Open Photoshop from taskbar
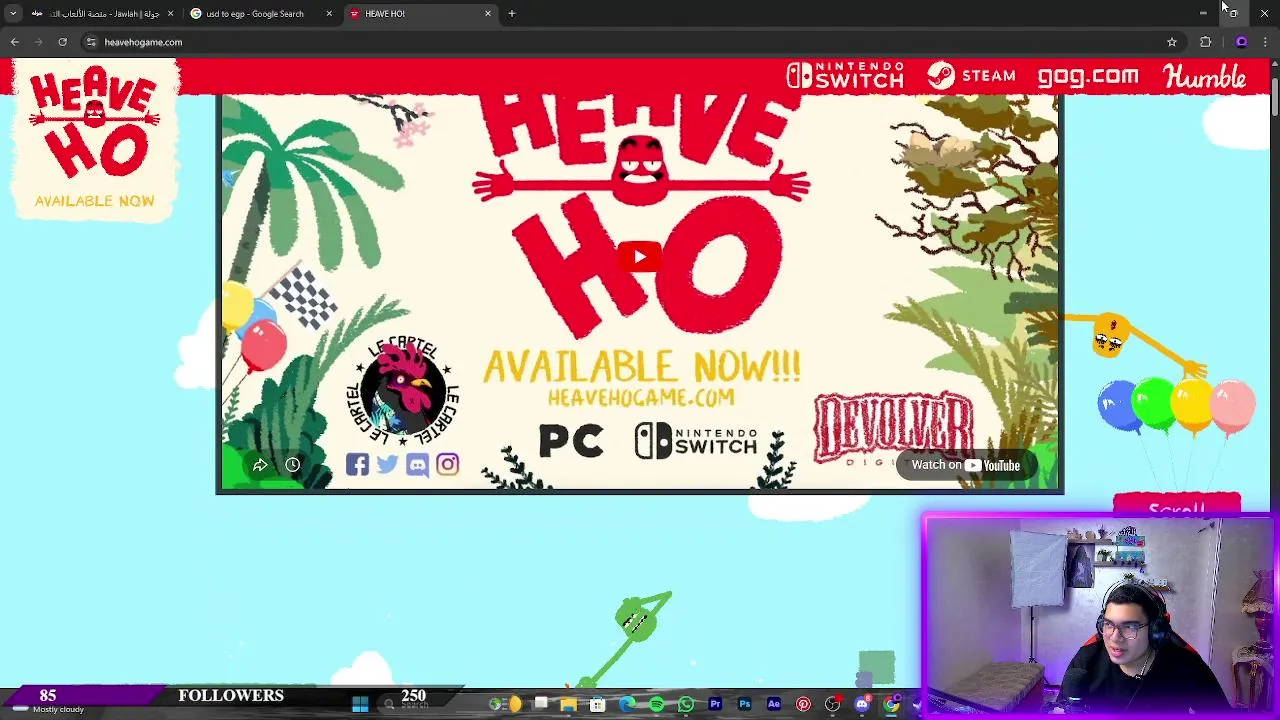The width and height of the screenshot is (1280, 720). click(745, 705)
